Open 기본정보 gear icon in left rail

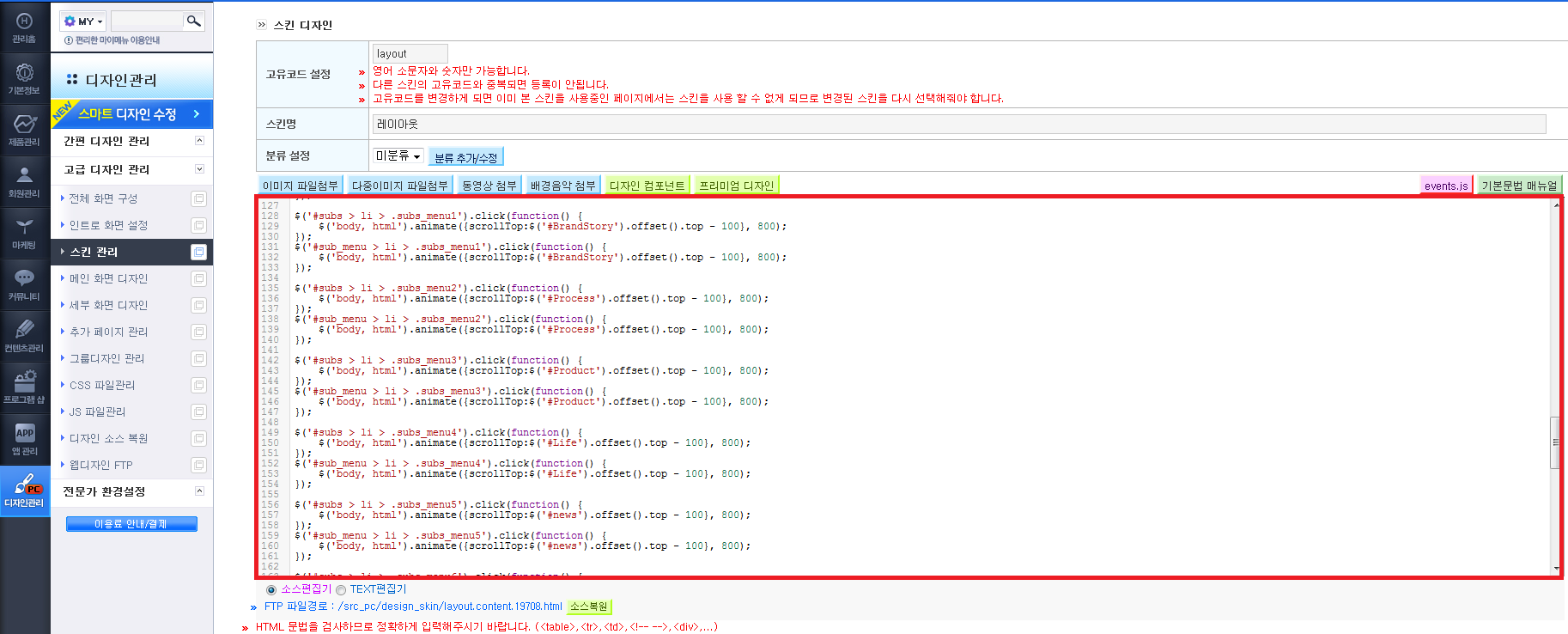tap(24, 78)
